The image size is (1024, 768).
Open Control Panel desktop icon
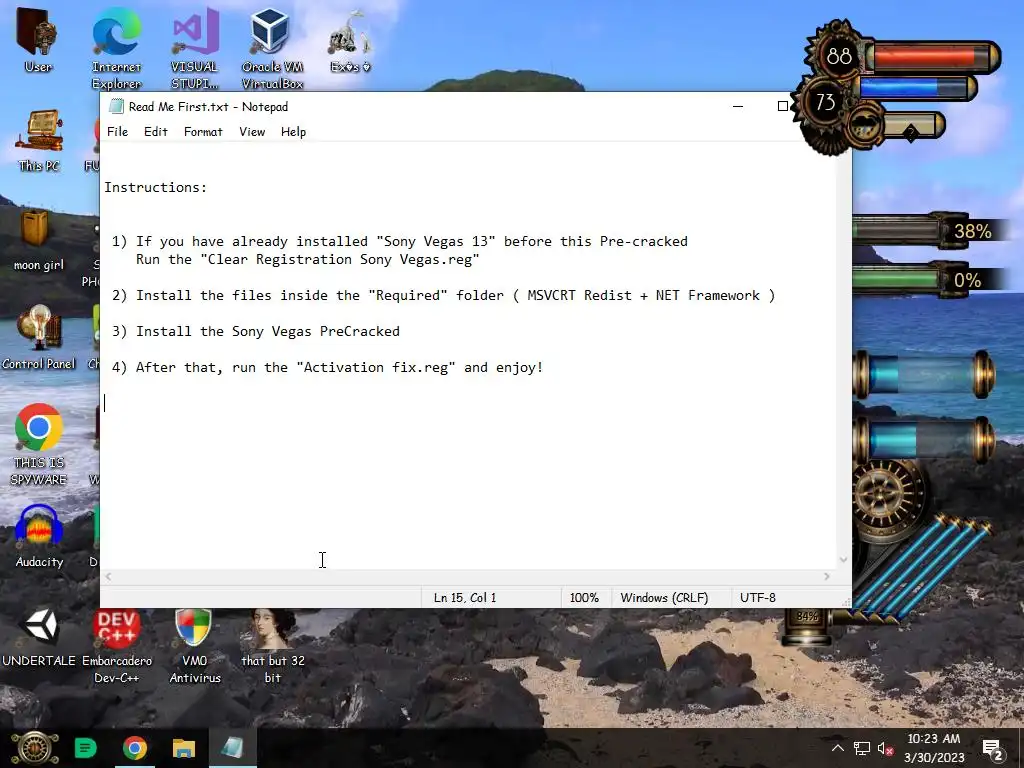click(x=39, y=338)
